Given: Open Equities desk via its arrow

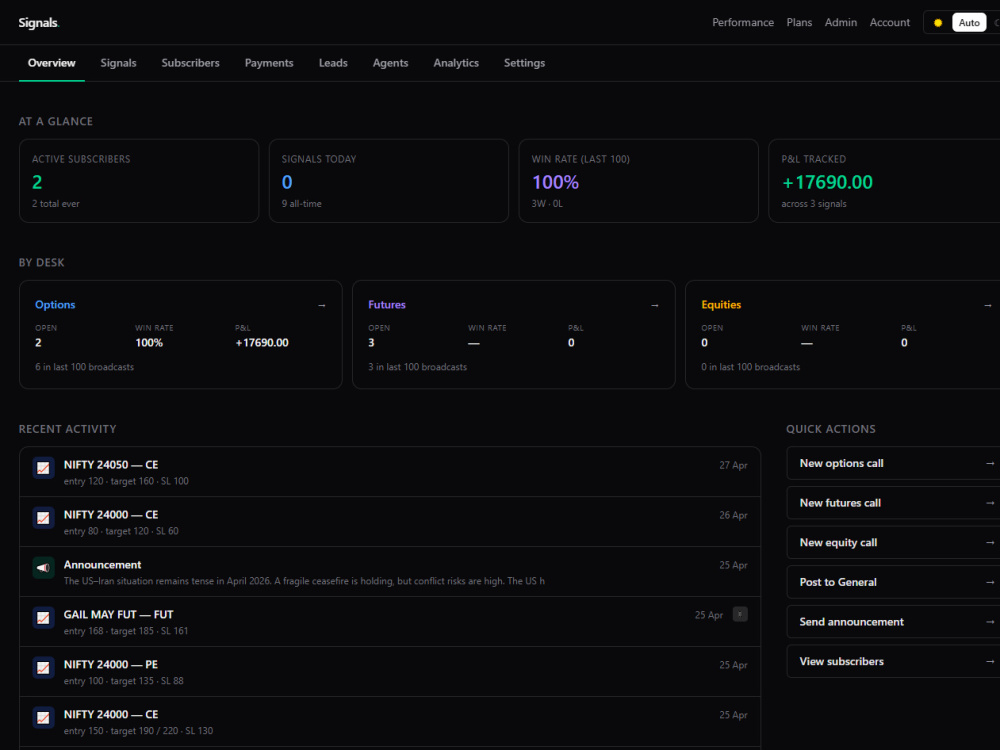Looking at the screenshot, I should pos(987,305).
